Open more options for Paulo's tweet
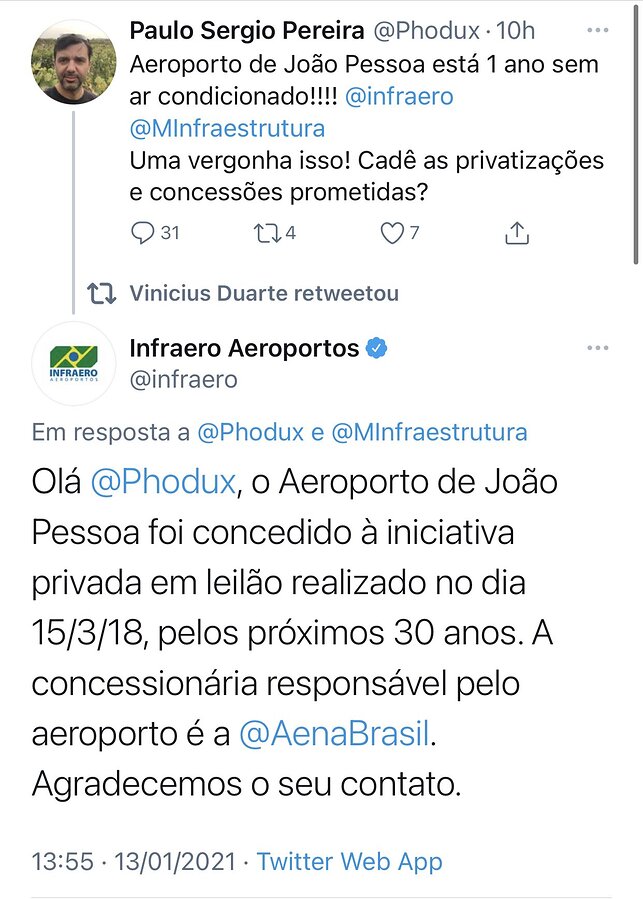Image resolution: width=643 pixels, height=899 pixels. pyautogui.click(x=598, y=31)
